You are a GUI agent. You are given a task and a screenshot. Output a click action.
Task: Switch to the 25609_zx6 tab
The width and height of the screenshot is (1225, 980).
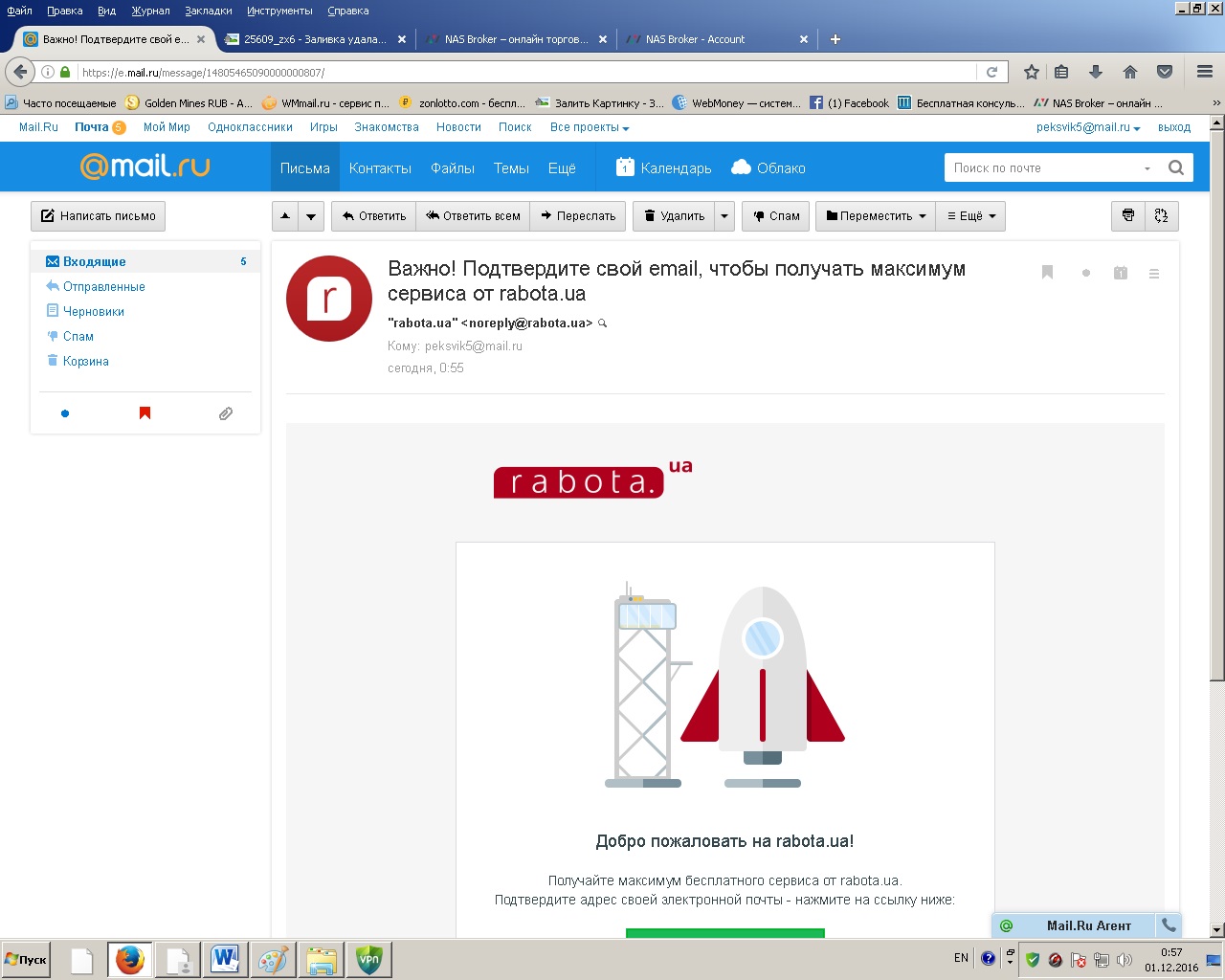[x=314, y=39]
